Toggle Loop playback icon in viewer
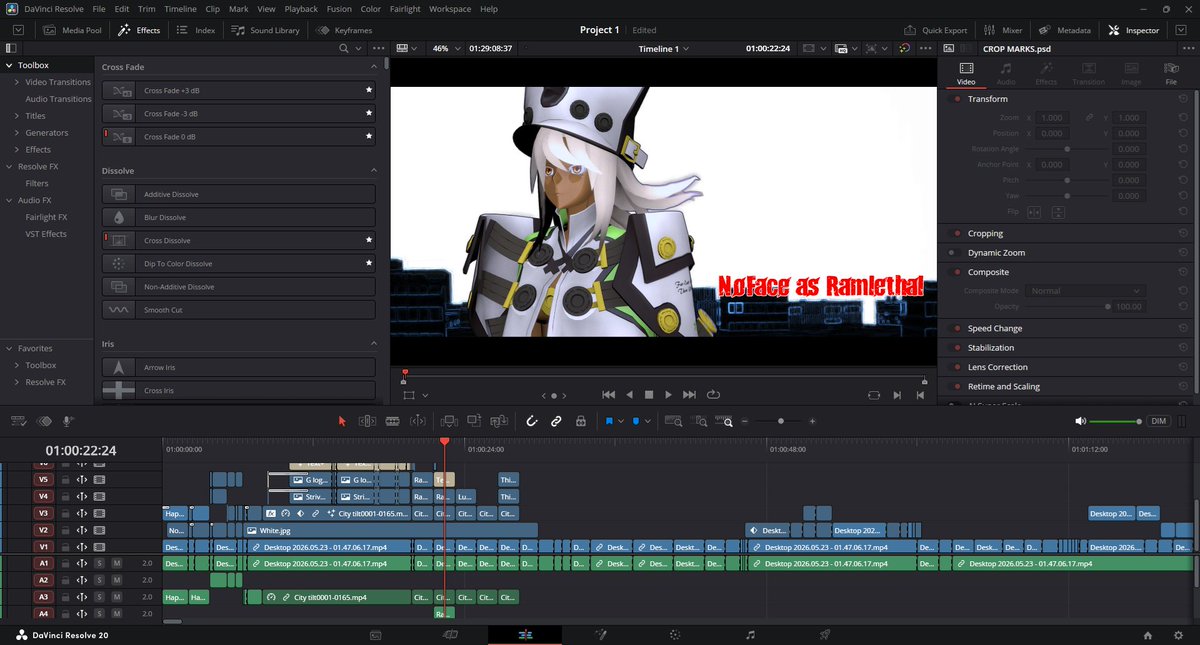 (x=713, y=395)
